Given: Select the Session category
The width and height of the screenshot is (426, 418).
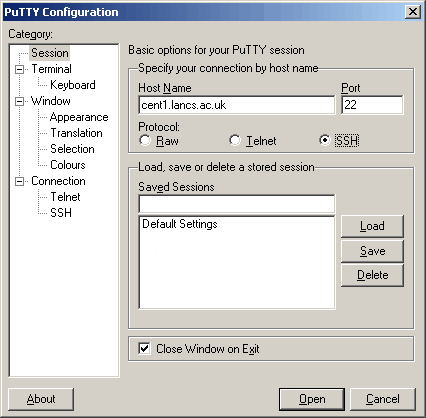Looking at the screenshot, I should tap(50, 53).
